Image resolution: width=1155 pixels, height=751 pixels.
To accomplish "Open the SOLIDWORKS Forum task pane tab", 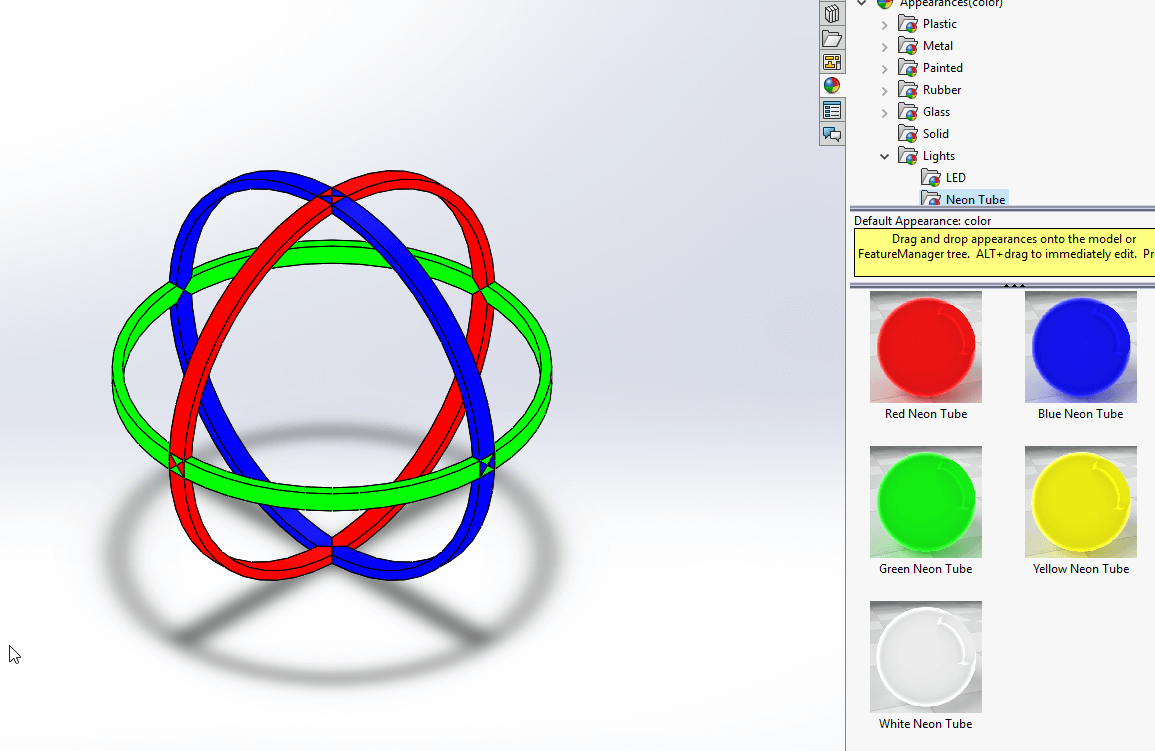I will pyautogui.click(x=832, y=134).
